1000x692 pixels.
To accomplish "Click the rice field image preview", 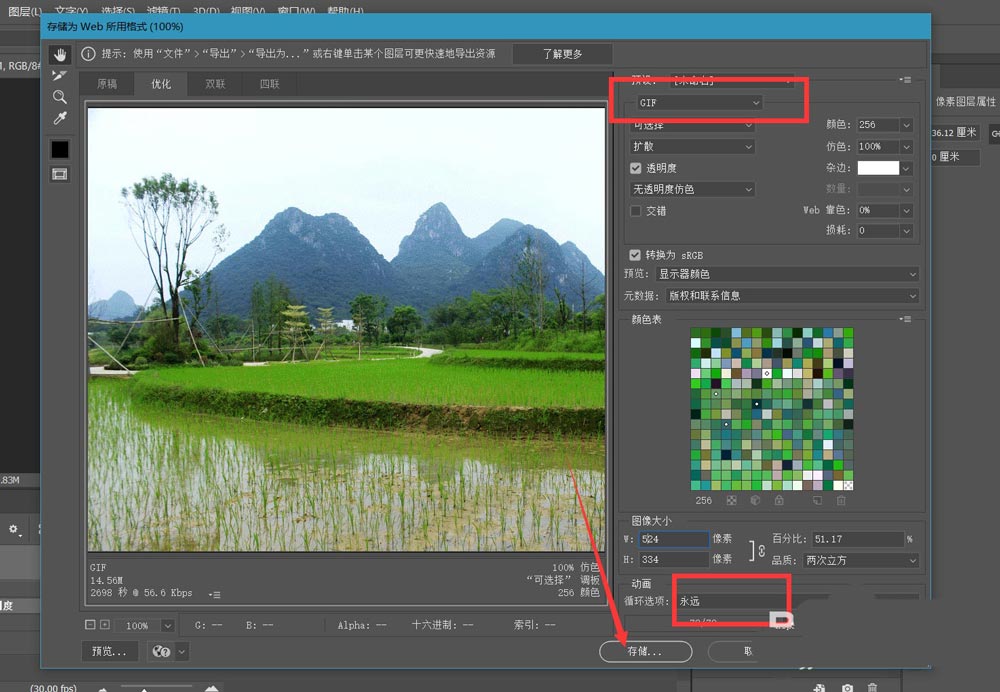I will click(346, 329).
